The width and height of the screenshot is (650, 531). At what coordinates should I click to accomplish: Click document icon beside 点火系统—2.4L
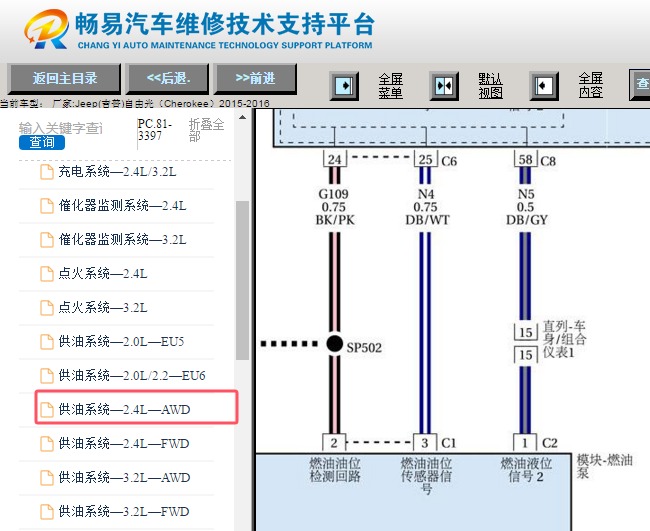pyautogui.click(x=47, y=274)
